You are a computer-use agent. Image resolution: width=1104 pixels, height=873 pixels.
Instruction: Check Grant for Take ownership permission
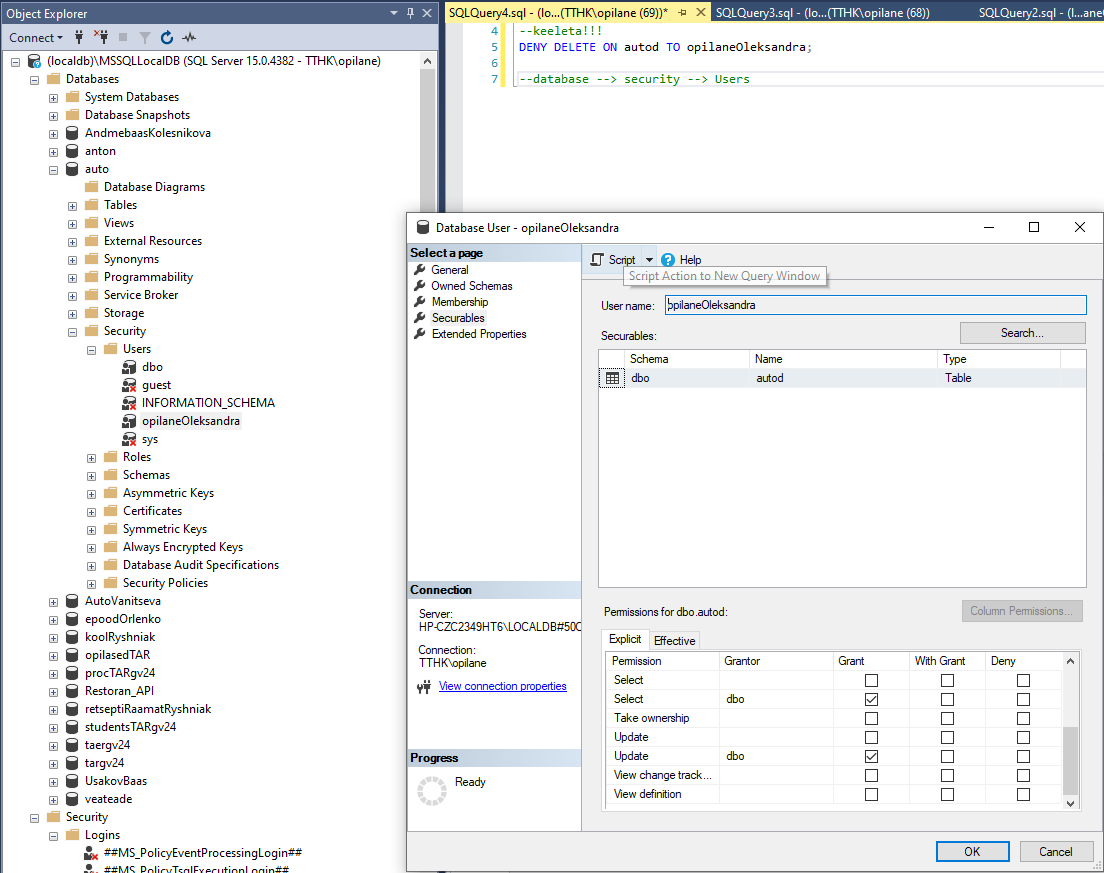click(x=871, y=718)
